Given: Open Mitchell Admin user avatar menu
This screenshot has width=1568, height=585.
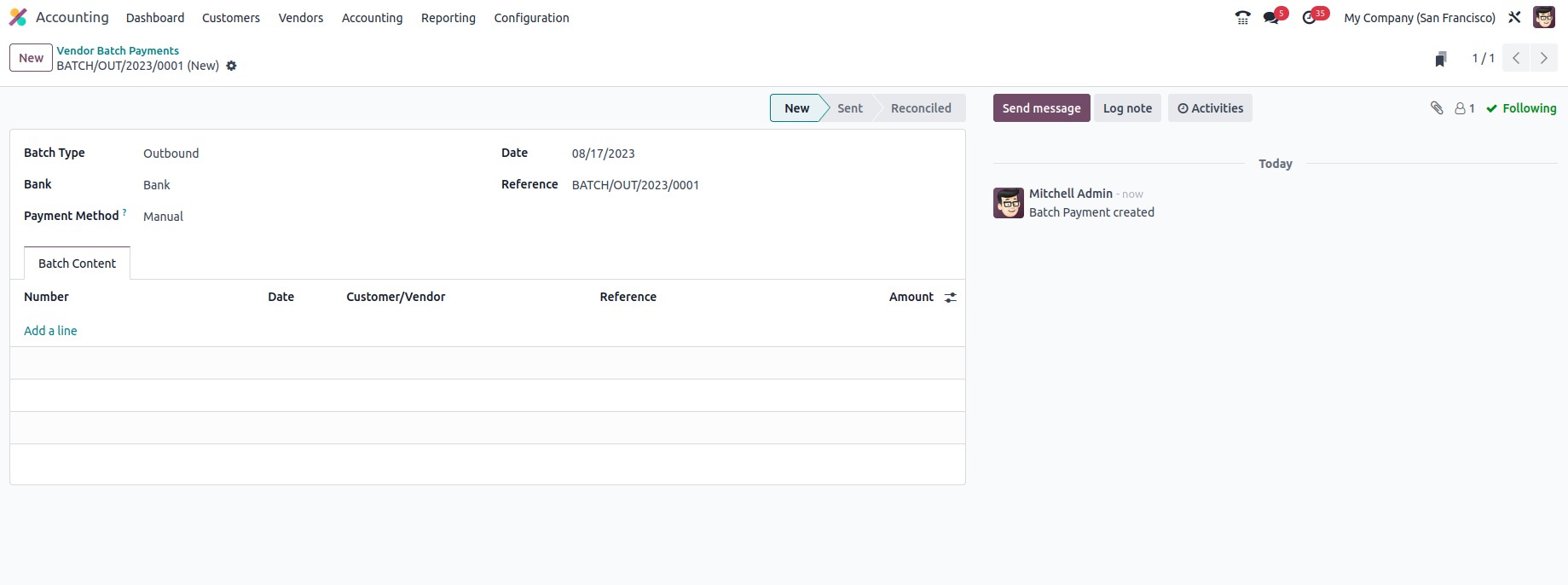Looking at the screenshot, I should (x=1544, y=17).
